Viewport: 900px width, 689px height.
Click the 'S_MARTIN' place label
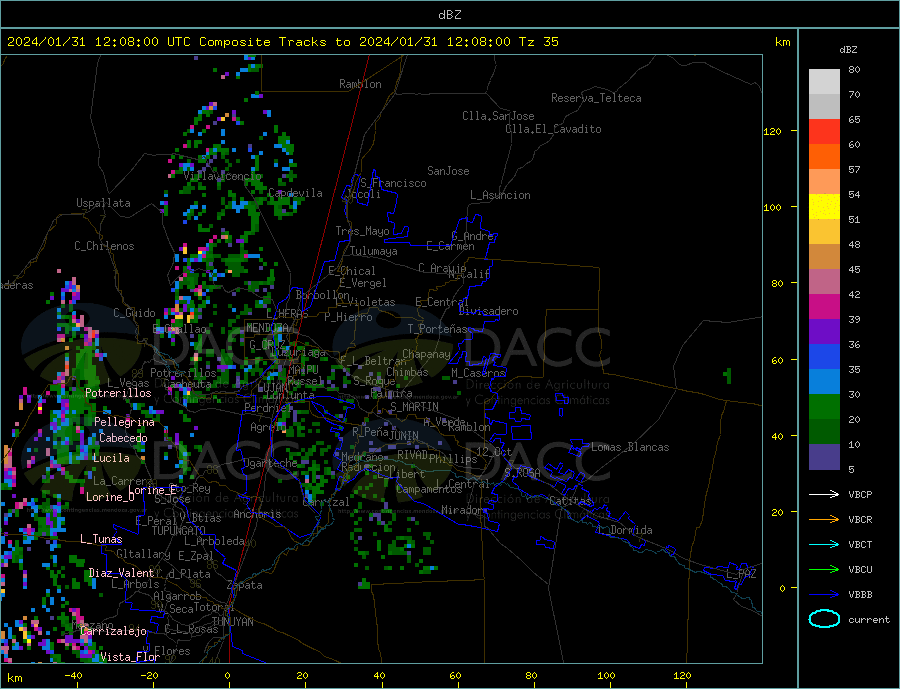(x=414, y=407)
